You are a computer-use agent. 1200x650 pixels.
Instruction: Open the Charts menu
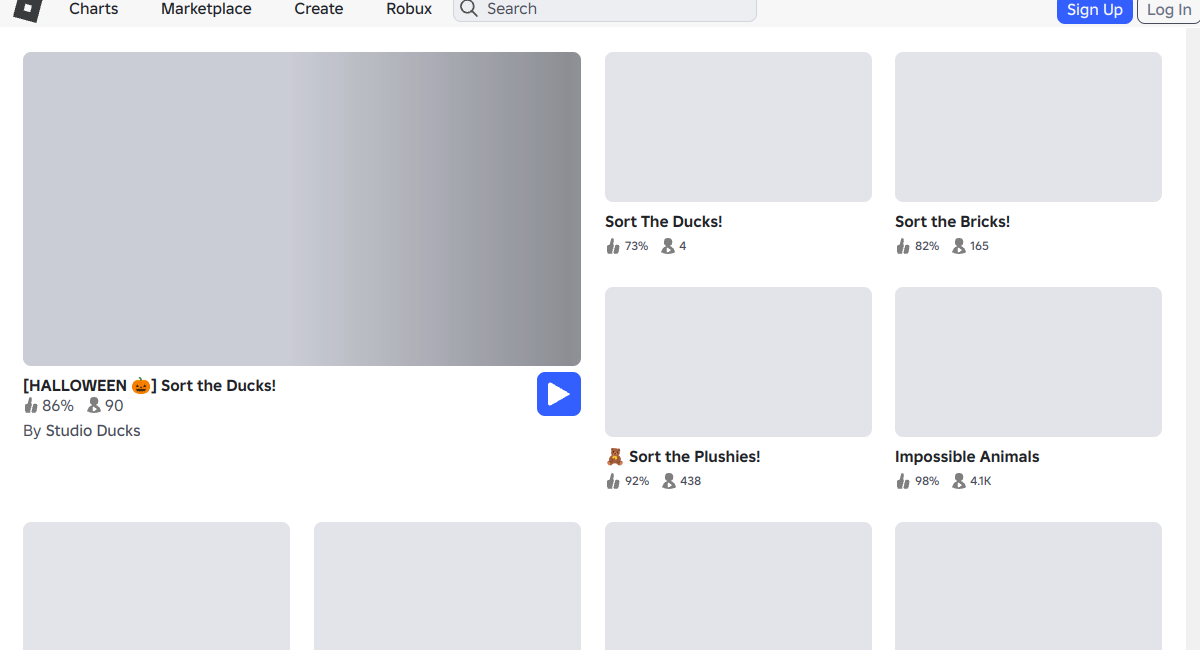click(94, 9)
